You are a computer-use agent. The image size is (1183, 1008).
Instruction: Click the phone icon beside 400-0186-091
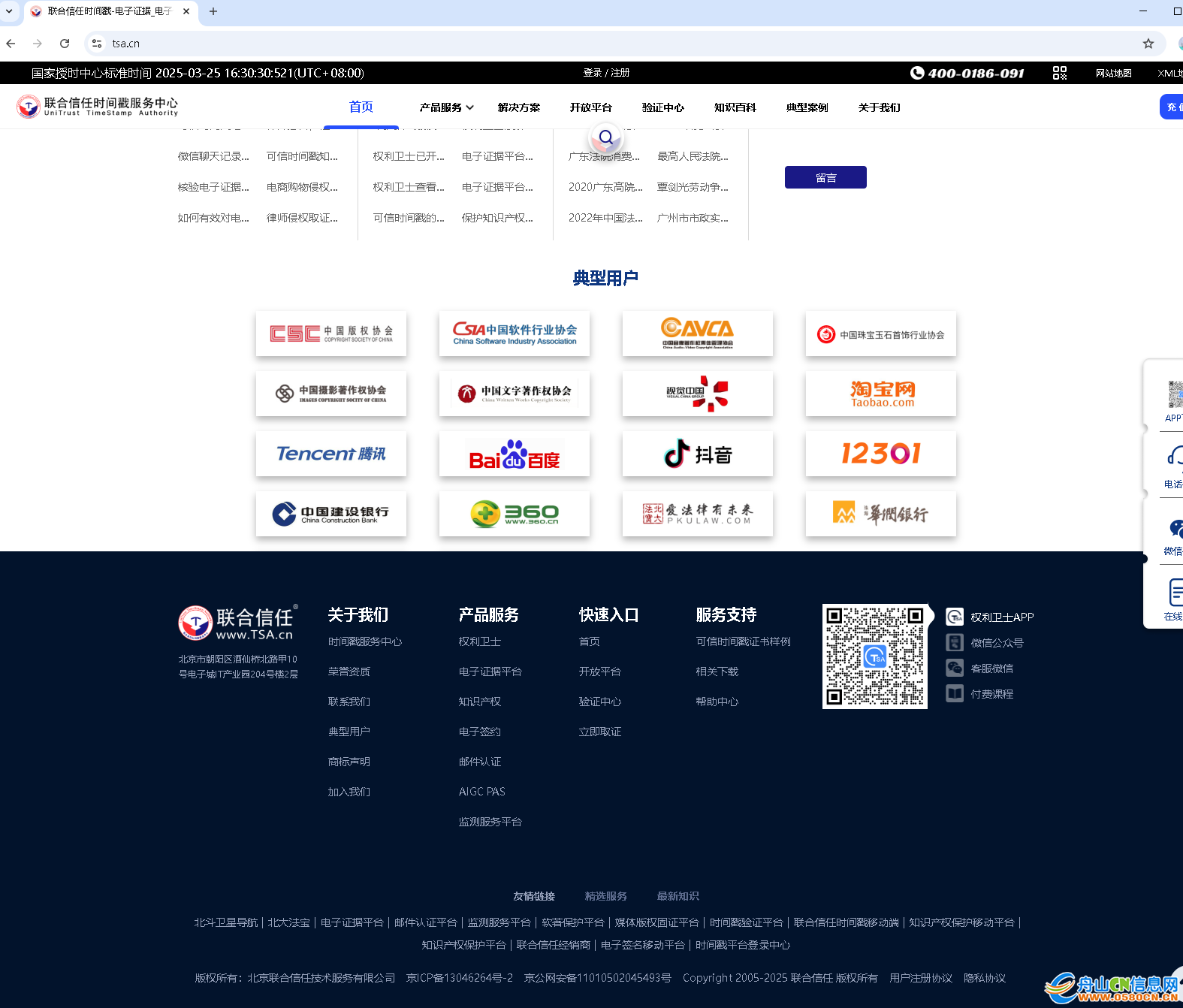coord(917,73)
